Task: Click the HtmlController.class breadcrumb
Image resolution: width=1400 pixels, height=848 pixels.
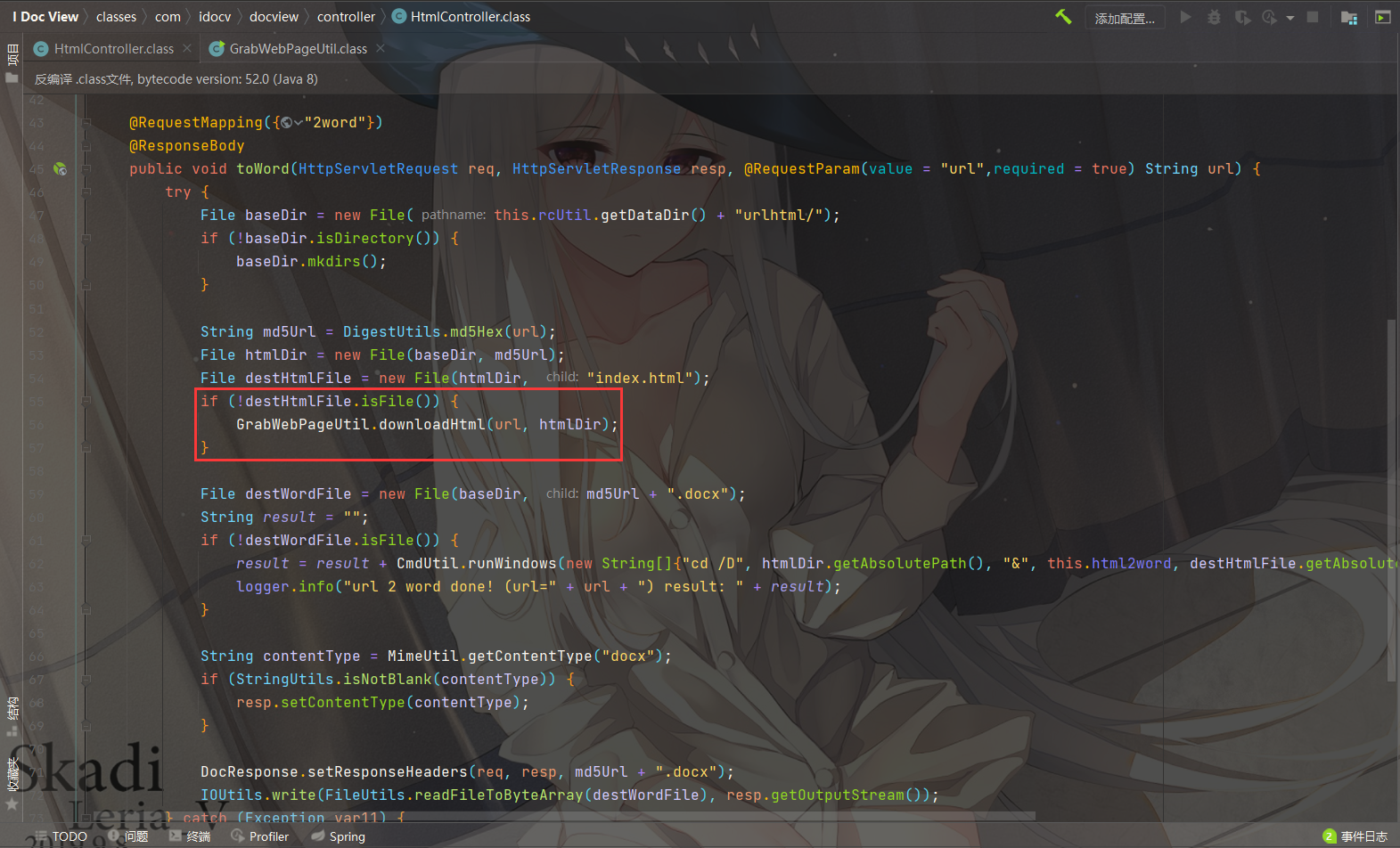Action: tap(462, 17)
